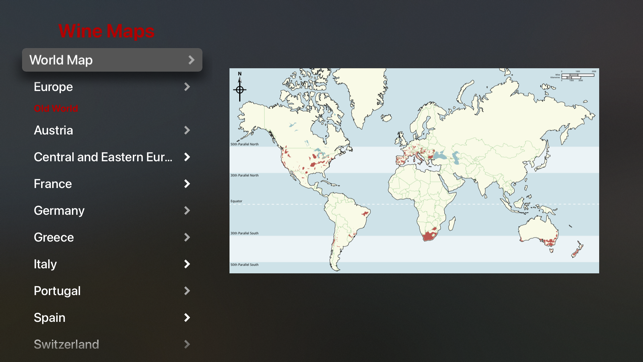Open the Greece wine map entry
Viewport: 643px width, 362px height.
[112, 237]
